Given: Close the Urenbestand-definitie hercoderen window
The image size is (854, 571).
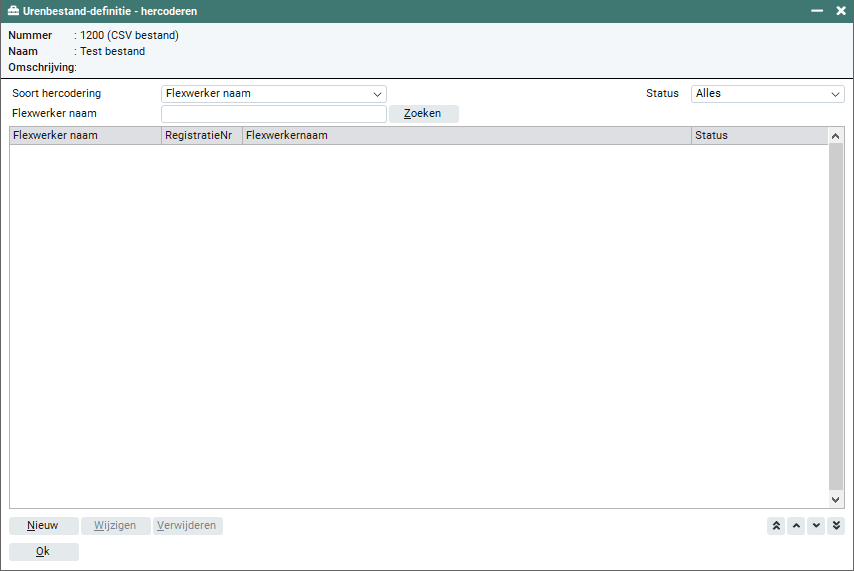Looking at the screenshot, I should [840, 11].
